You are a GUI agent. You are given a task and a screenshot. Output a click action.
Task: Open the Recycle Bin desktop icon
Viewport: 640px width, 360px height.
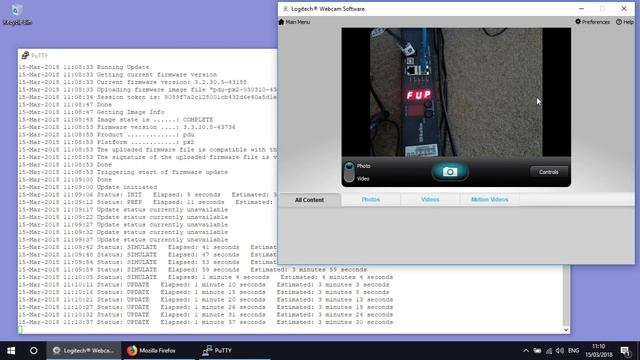tap(17, 14)
